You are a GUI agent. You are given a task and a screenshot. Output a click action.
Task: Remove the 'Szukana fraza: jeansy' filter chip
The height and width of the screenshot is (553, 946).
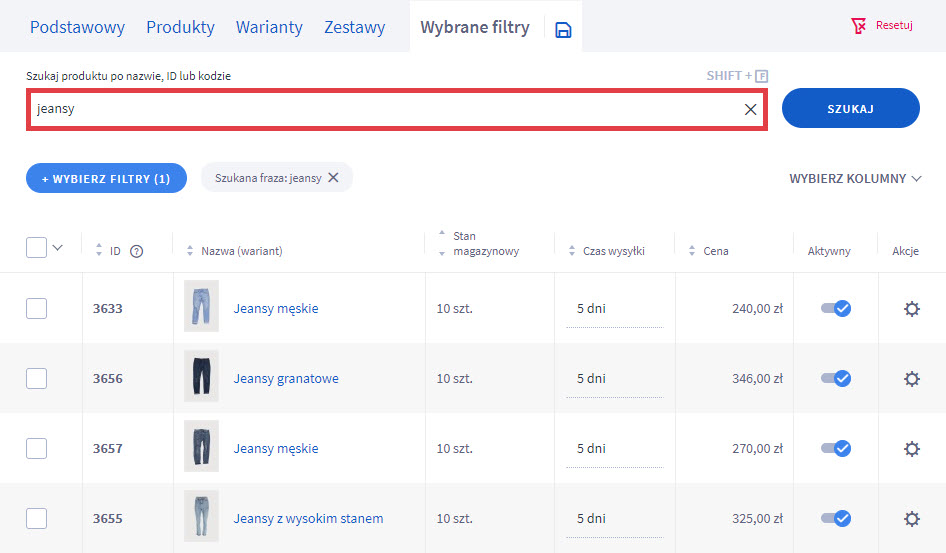point(333,177)
